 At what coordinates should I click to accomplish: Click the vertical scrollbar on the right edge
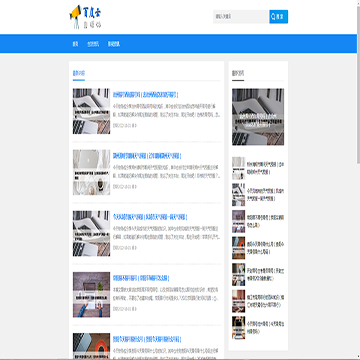point(358,179)
